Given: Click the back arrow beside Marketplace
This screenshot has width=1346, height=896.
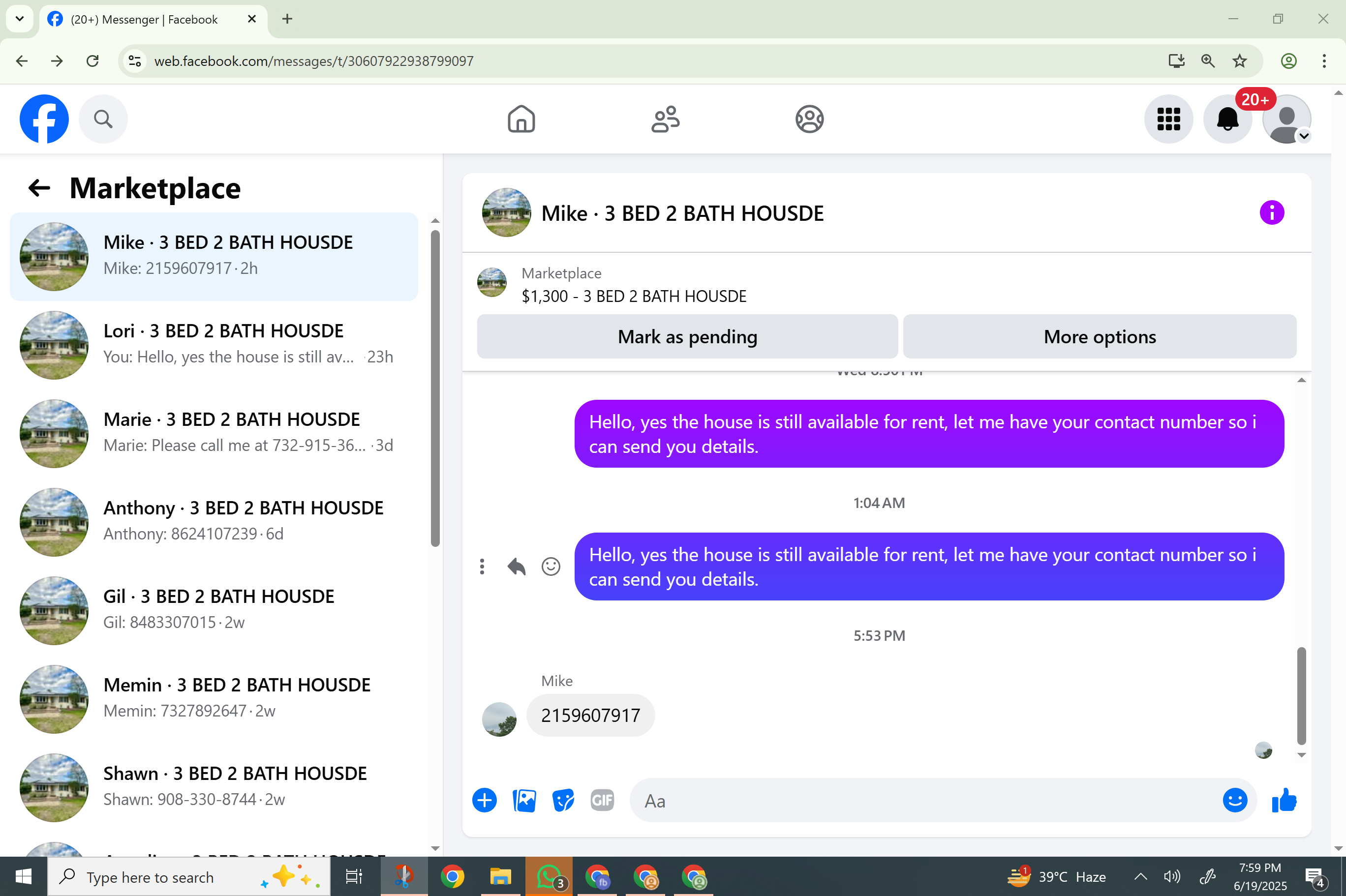Looking at the screenshot, I should coord(39,188).
